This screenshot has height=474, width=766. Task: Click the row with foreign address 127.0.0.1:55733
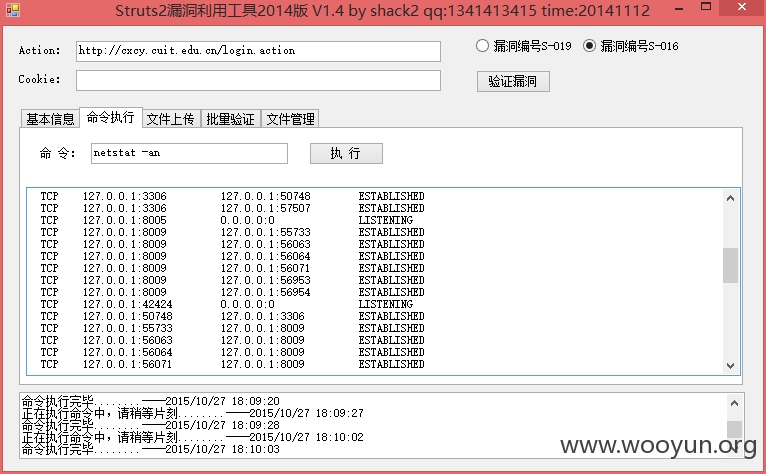tap(233, 233)
